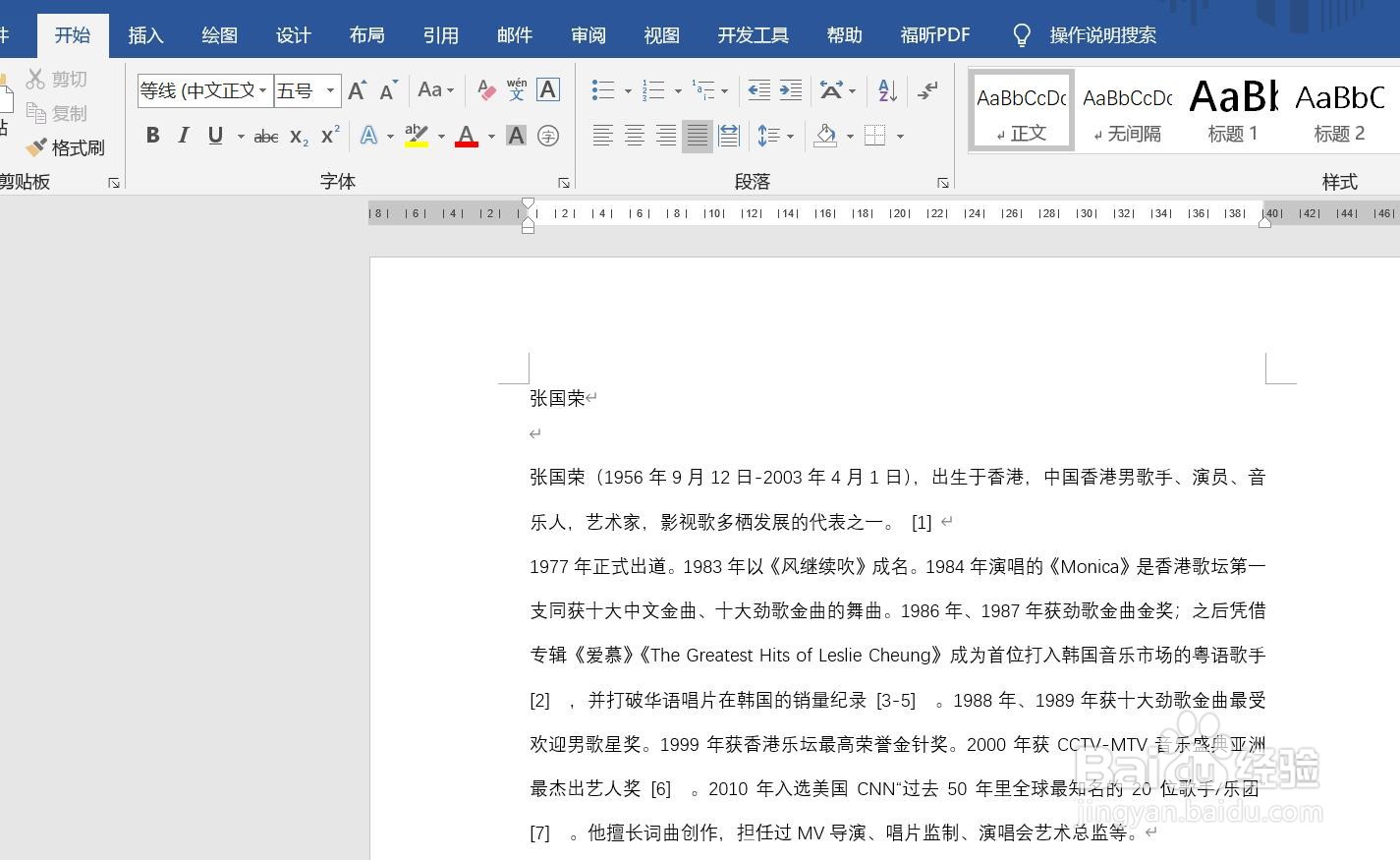Image resolution: width=1400 pixels, height=860 pixels.
Task: Toggle underline formatting
Action: (x=214, y=136)
